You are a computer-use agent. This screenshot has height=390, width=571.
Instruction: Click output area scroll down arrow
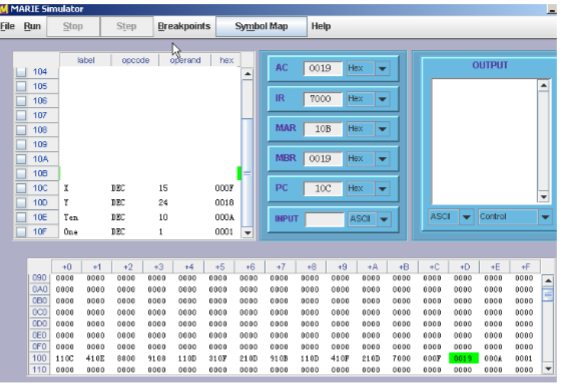(x=544, y=197)
